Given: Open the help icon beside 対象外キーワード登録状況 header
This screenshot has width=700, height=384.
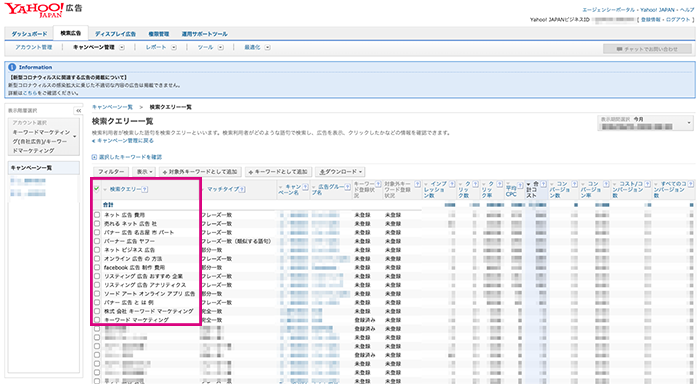Looking at the screenshot, I should coord(417,184).
